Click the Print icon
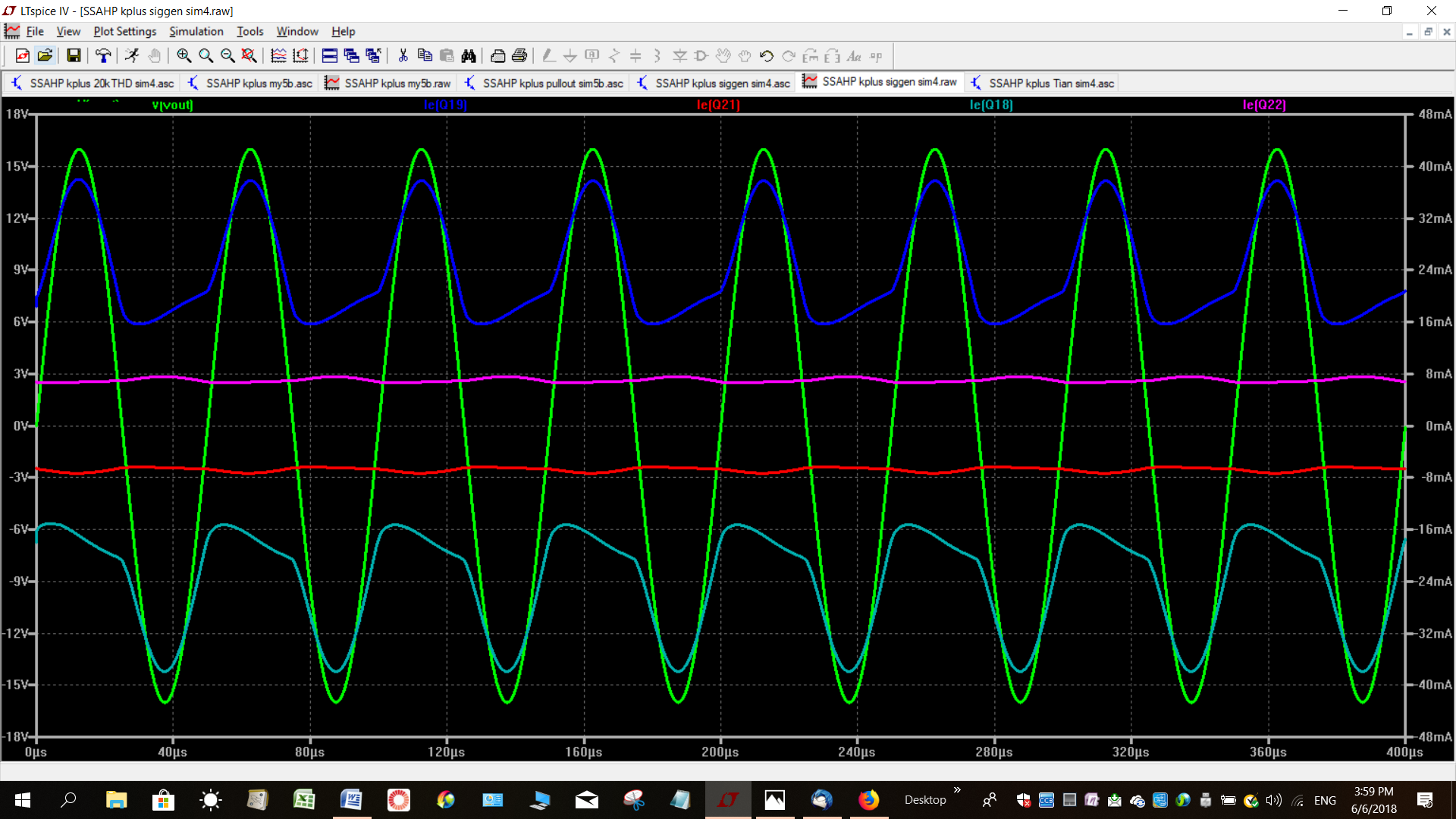 pos(519,55)
